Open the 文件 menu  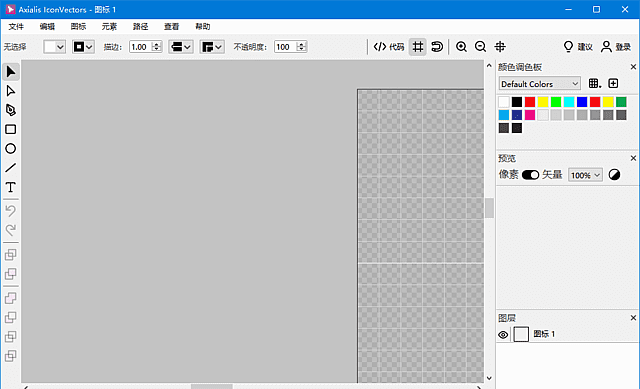click(x=16, y=27)
